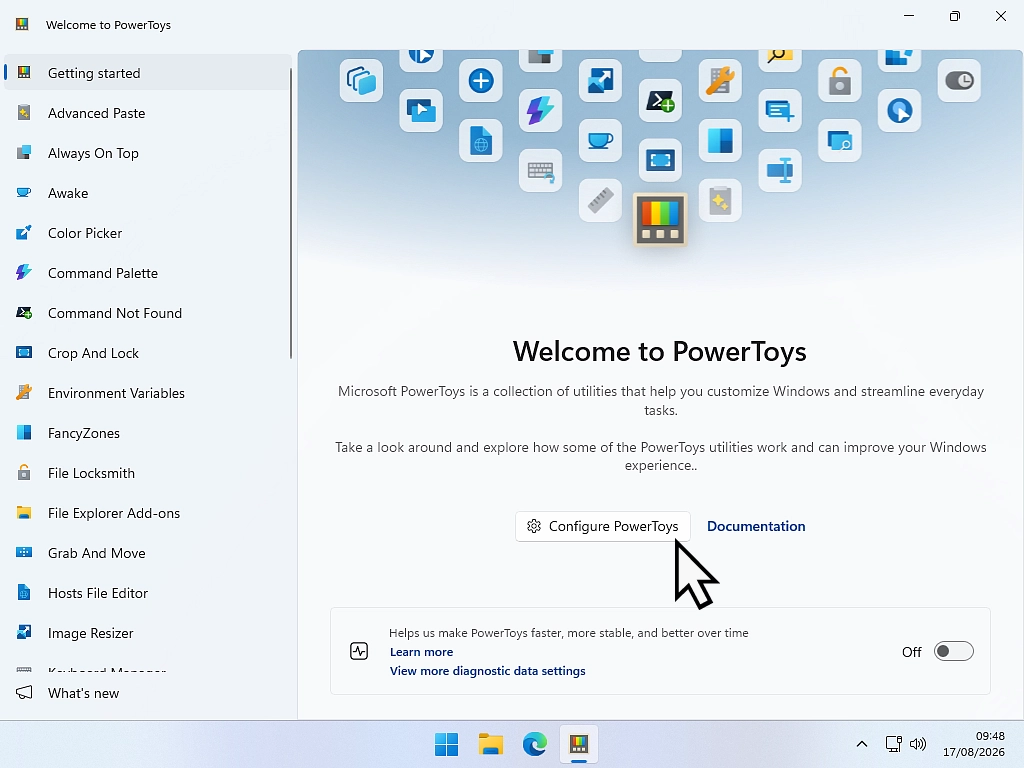Select the Color Picker eyedropper icon
The image size is (1024, 768).
(24, 233)
